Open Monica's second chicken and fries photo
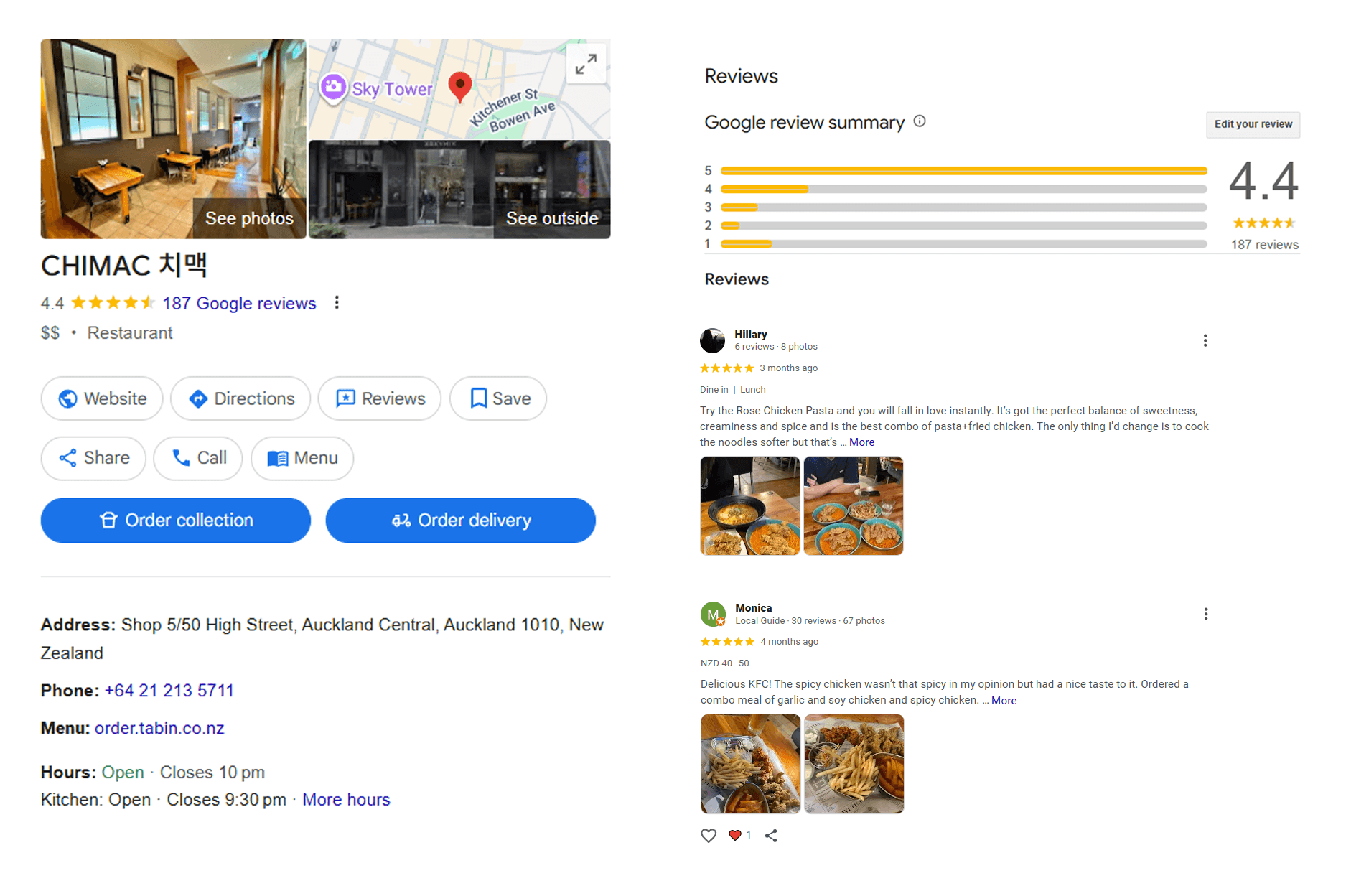The width and height of the screenshot is (1346, 896). point(854,764)
